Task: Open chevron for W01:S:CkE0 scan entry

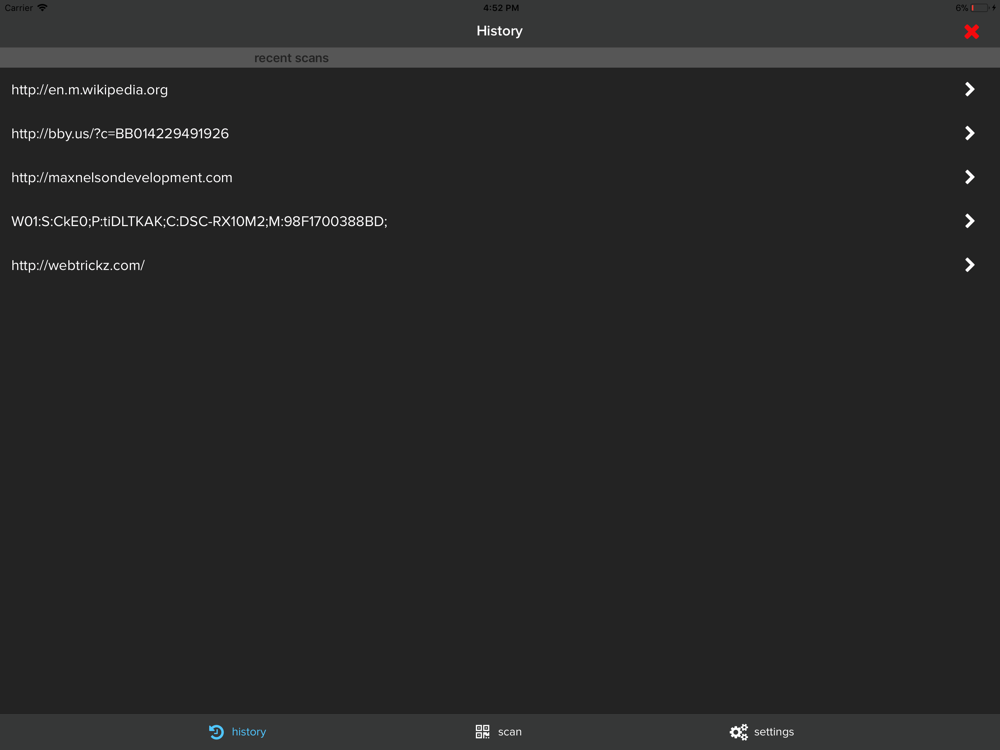Action: pos(969,221)
